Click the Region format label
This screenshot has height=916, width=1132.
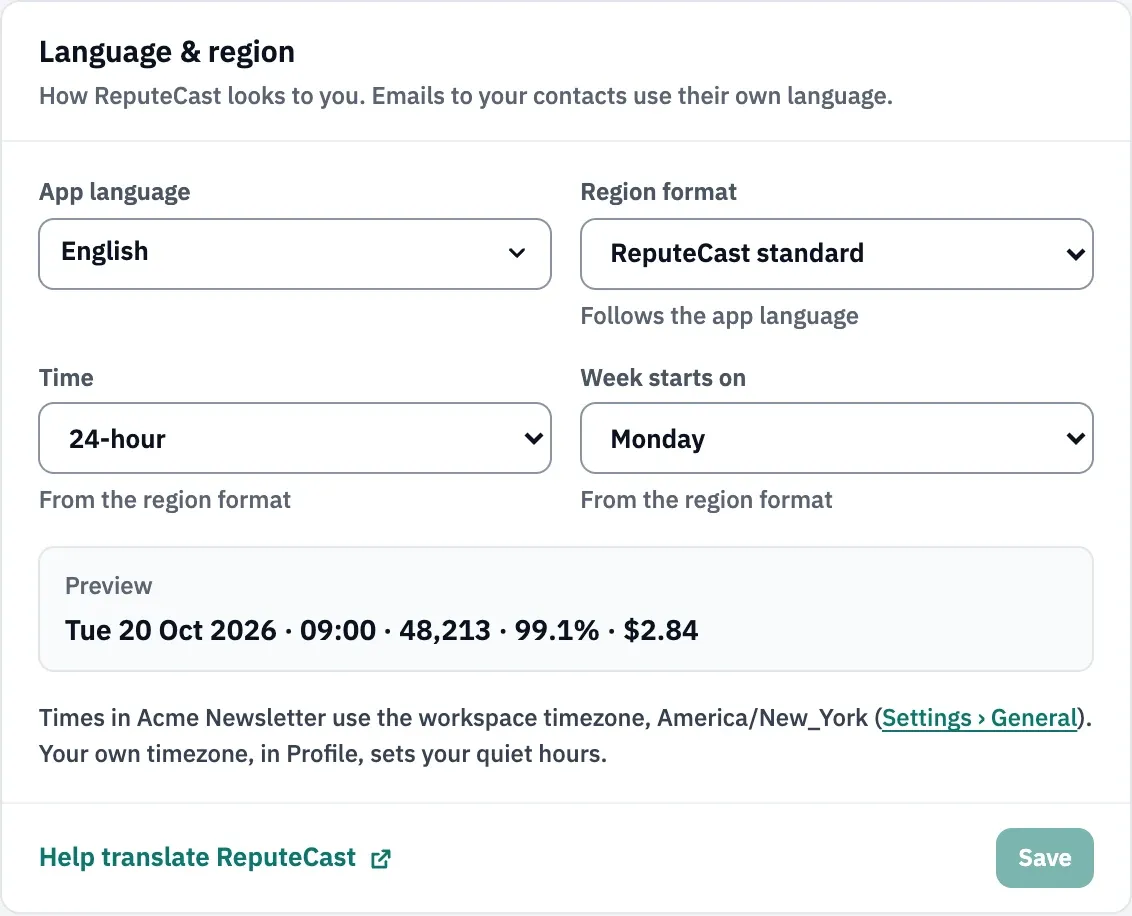658,192
